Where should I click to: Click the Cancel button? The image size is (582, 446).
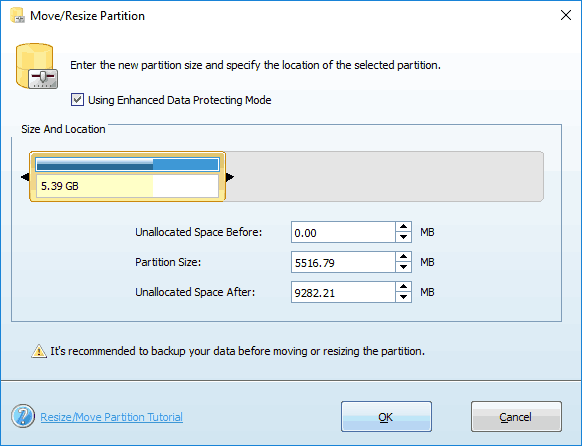(516, 416)
